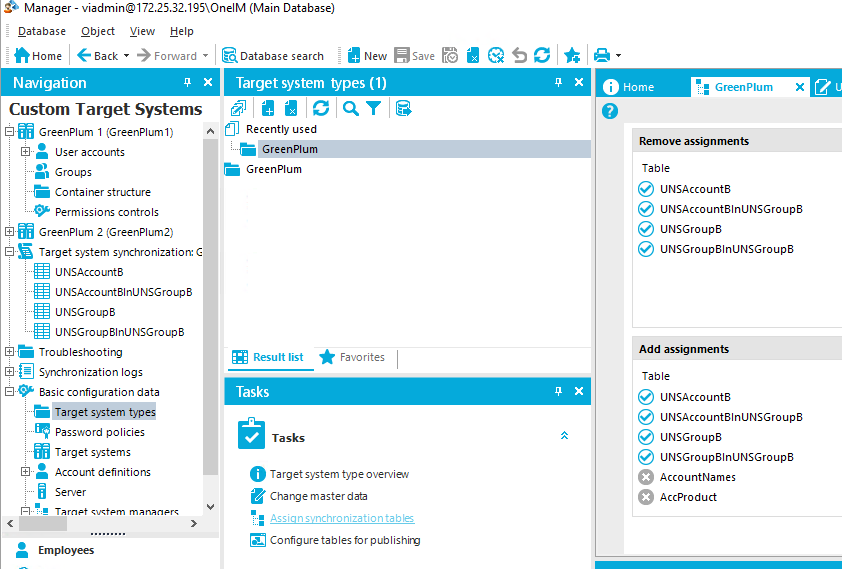The image size is (842, 569).
Task: Click the new entry icon in result list toolbar
Action: pyautogui.click(x=267, y=108)
